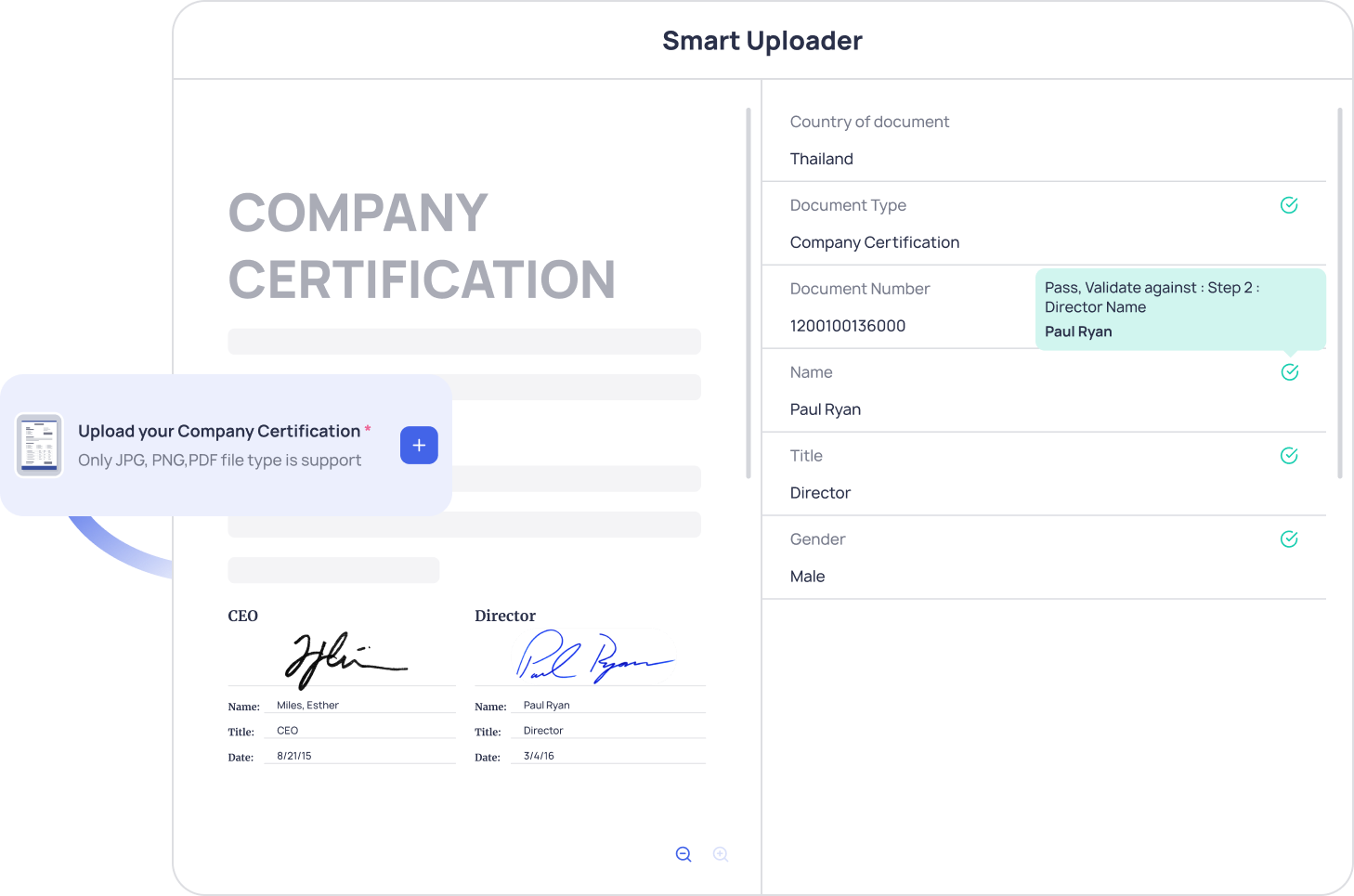The height and width of the screenshot is (896, 1354).
Task: Click the Document Type verified check icon
Action: [x=1289, y=205]
